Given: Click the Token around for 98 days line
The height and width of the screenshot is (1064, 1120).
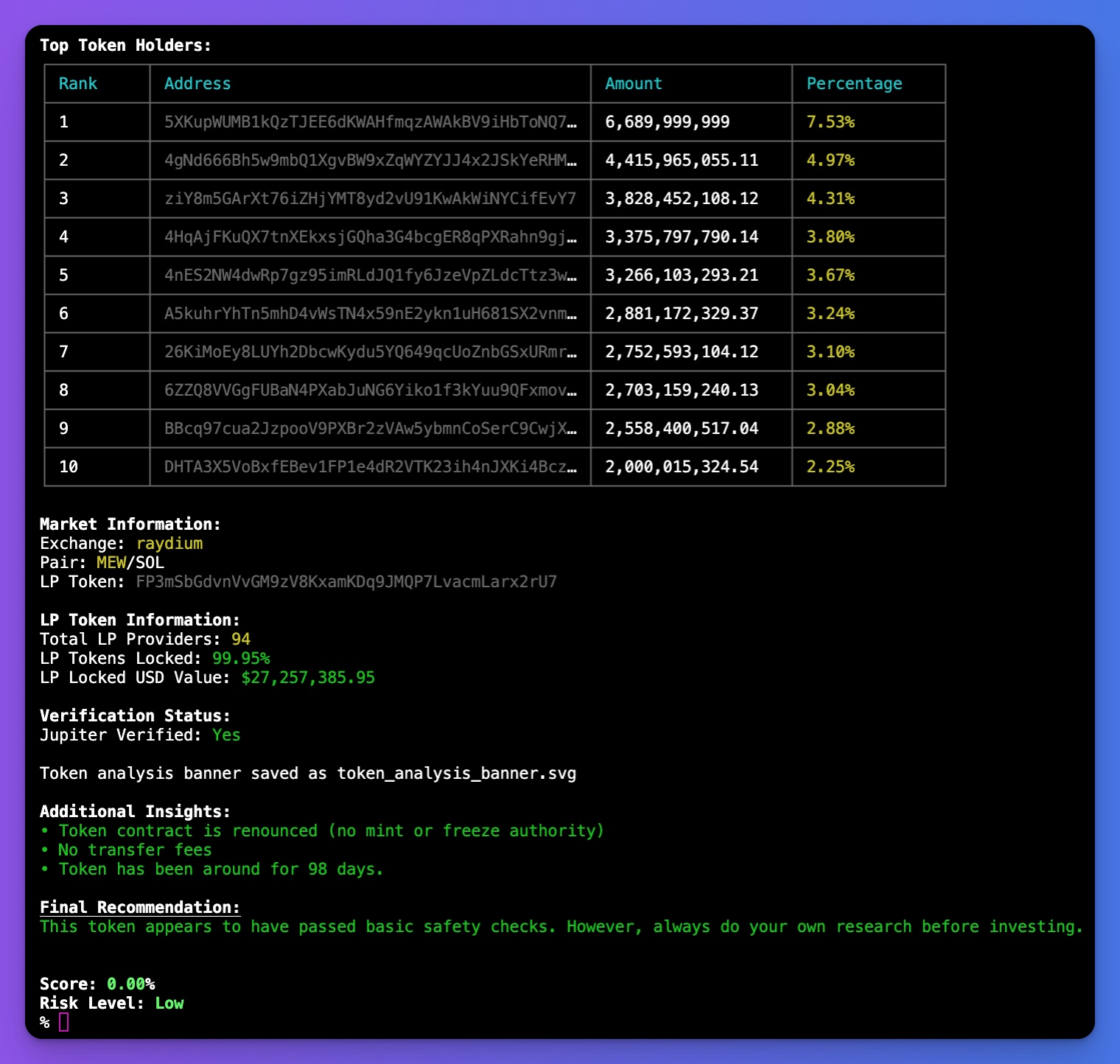Looking at the screenshot, I should click(212, 869).
